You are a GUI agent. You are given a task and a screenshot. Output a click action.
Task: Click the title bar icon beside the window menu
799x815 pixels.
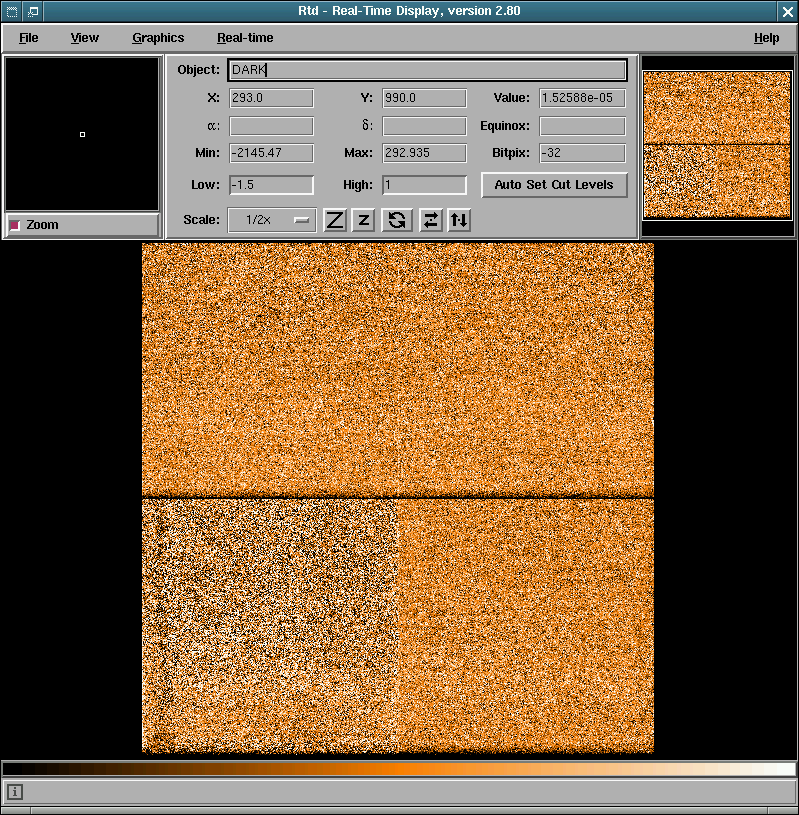pos(32,11)
